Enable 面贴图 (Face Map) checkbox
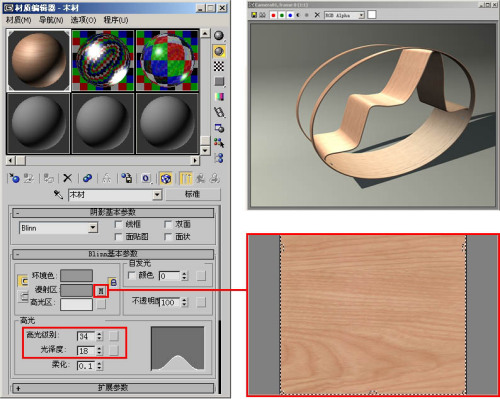The image size is (500, 399). pyautogui.click(x=118, y=237)
